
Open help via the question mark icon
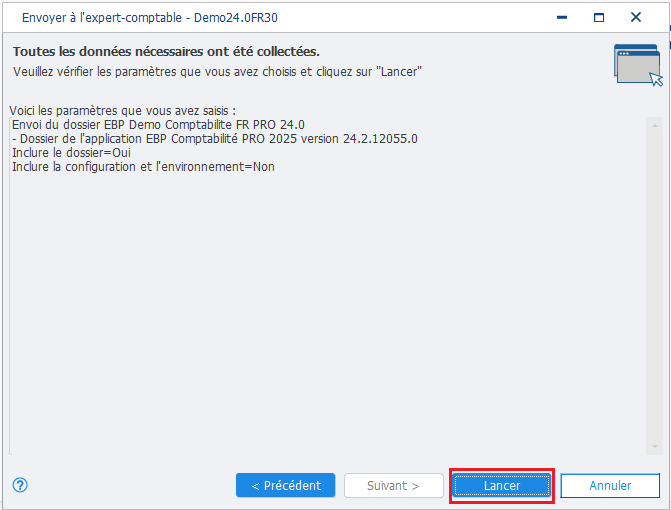[20, 485]
